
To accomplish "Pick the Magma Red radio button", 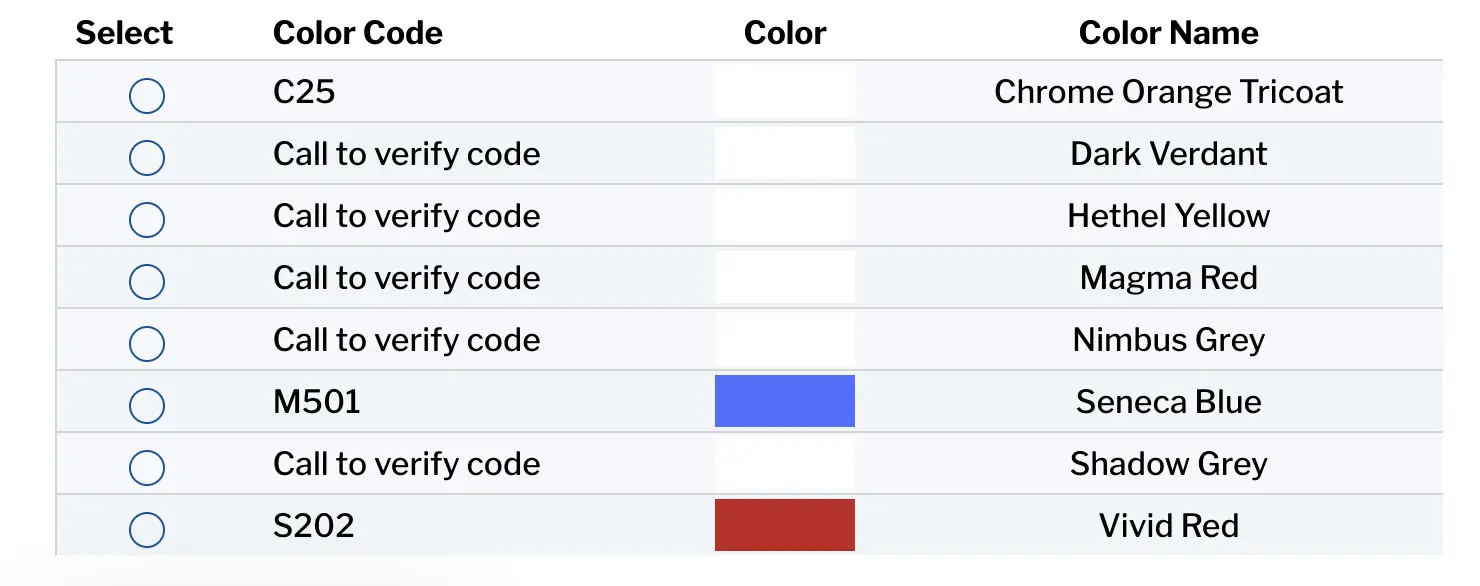I will (x=147, y=282).
